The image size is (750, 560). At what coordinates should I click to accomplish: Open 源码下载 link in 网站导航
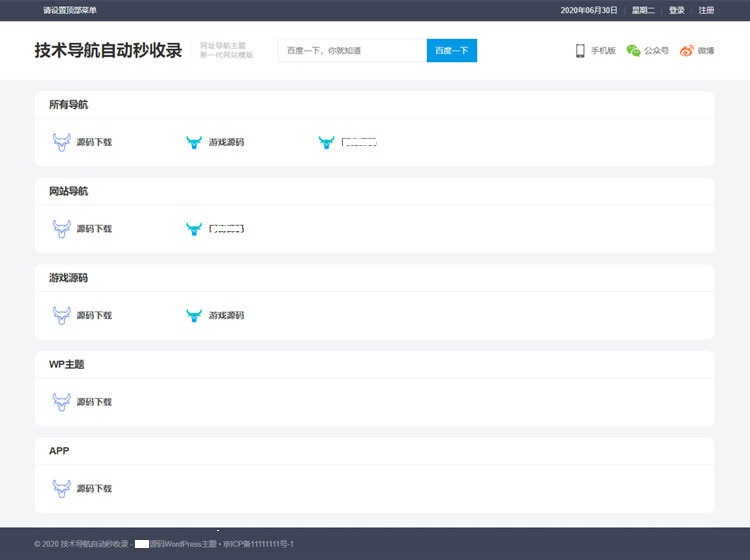[x=94, y=229]
